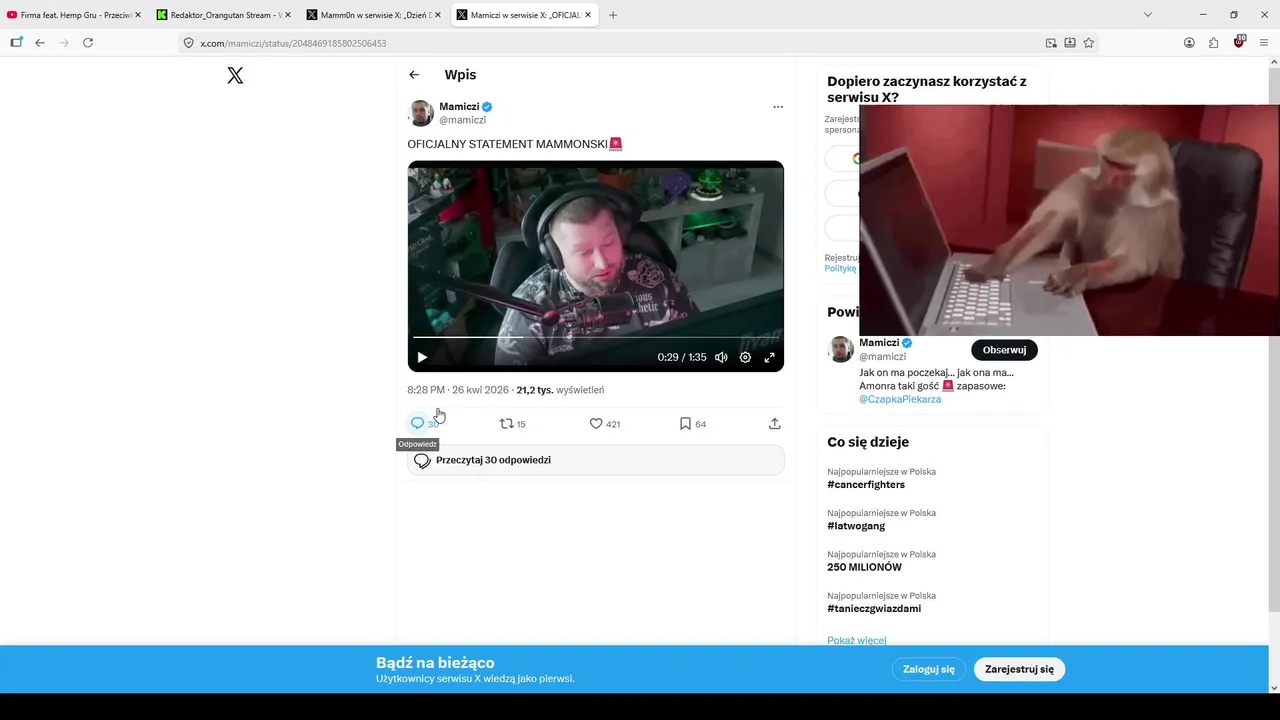This screenshot has height=720, width=1280.
Task: Open the @CzapkaPiekarza mention link
Action: (x=900, y=399)
